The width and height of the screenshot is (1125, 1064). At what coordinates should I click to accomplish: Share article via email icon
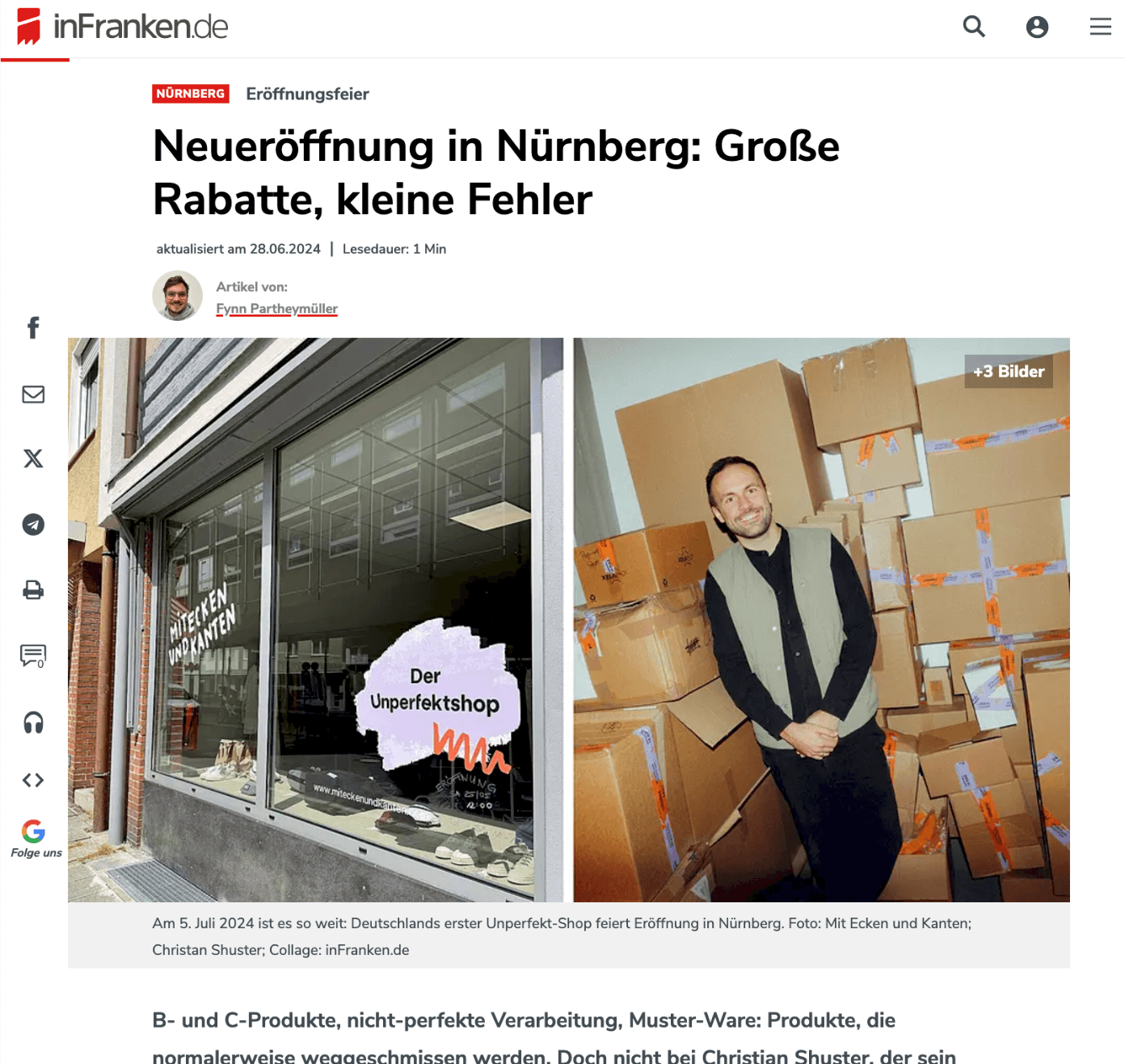pyautogui.click(x=33, y=394)
